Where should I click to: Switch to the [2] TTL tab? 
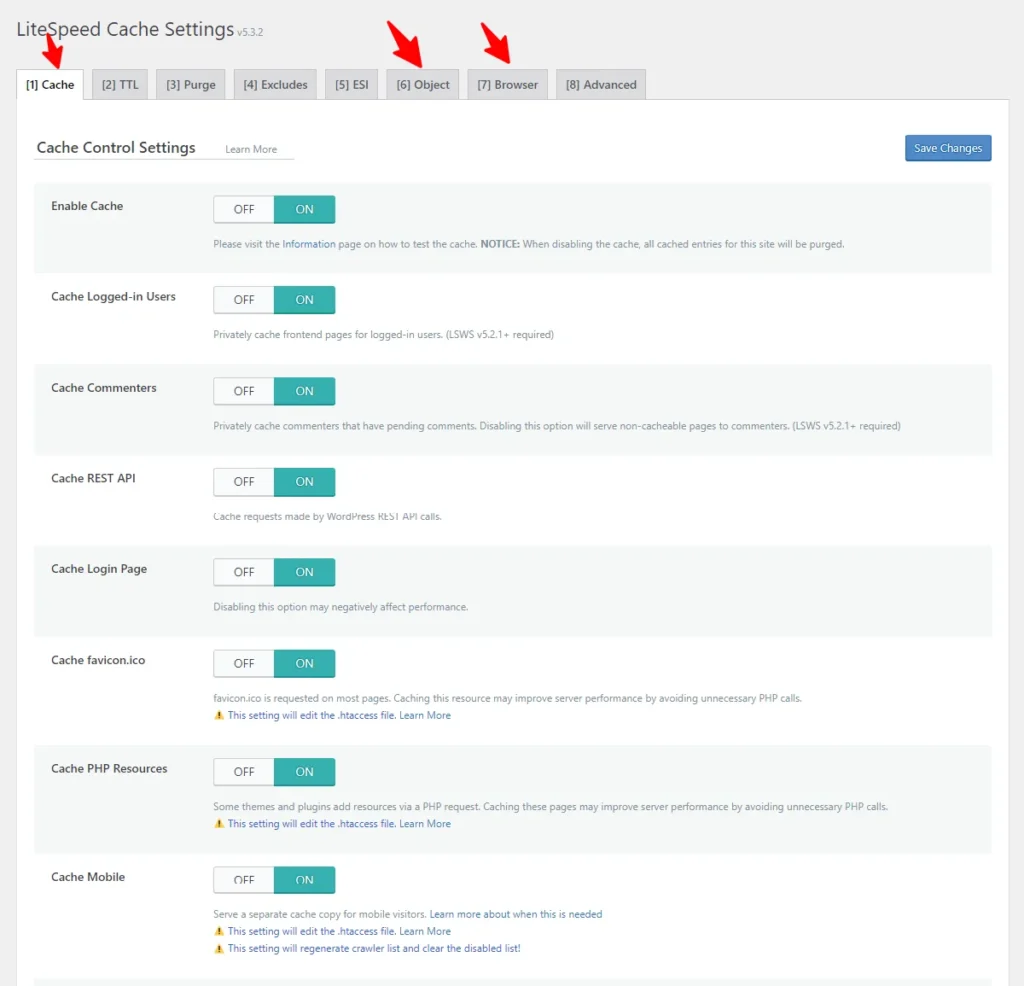click(x=119, y=84)
